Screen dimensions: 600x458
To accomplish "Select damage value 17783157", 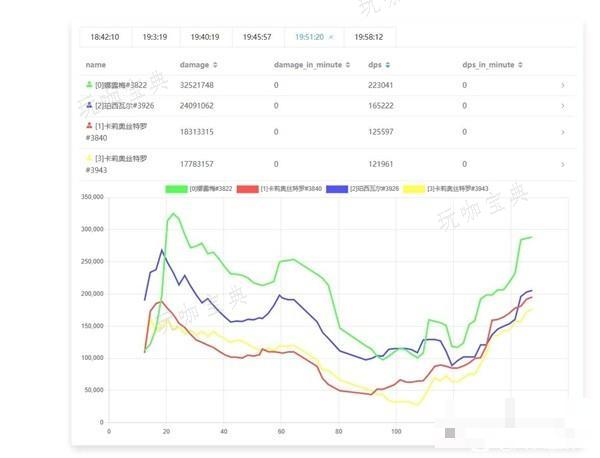I will [x=197, y=165].
